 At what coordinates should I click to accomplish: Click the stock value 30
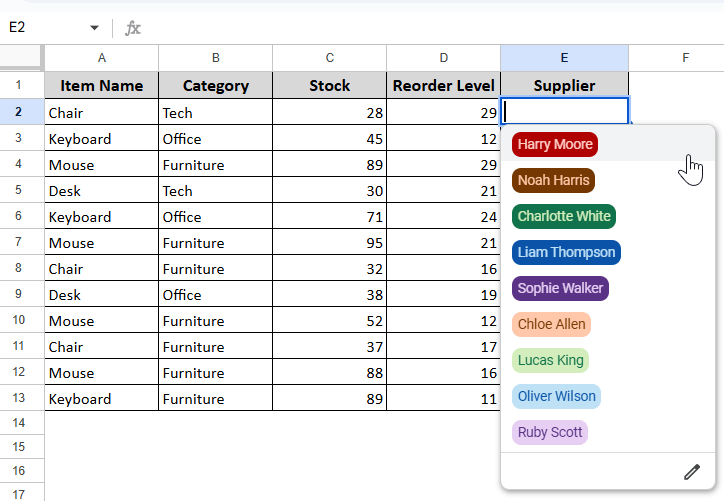(330, 190)
